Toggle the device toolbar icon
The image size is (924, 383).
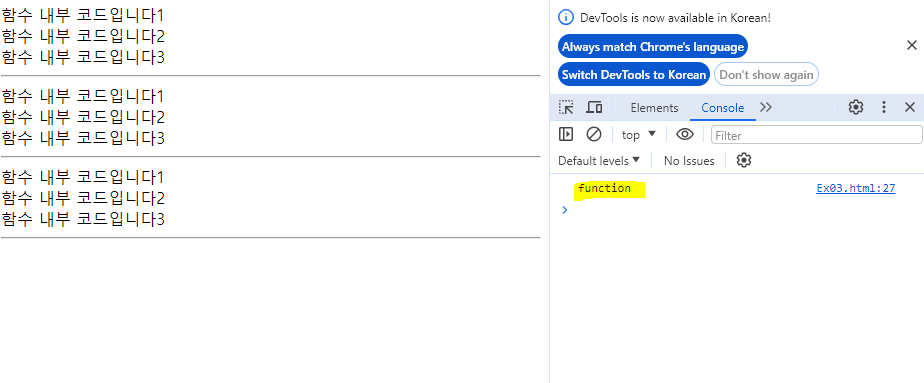tap(594, 107)
